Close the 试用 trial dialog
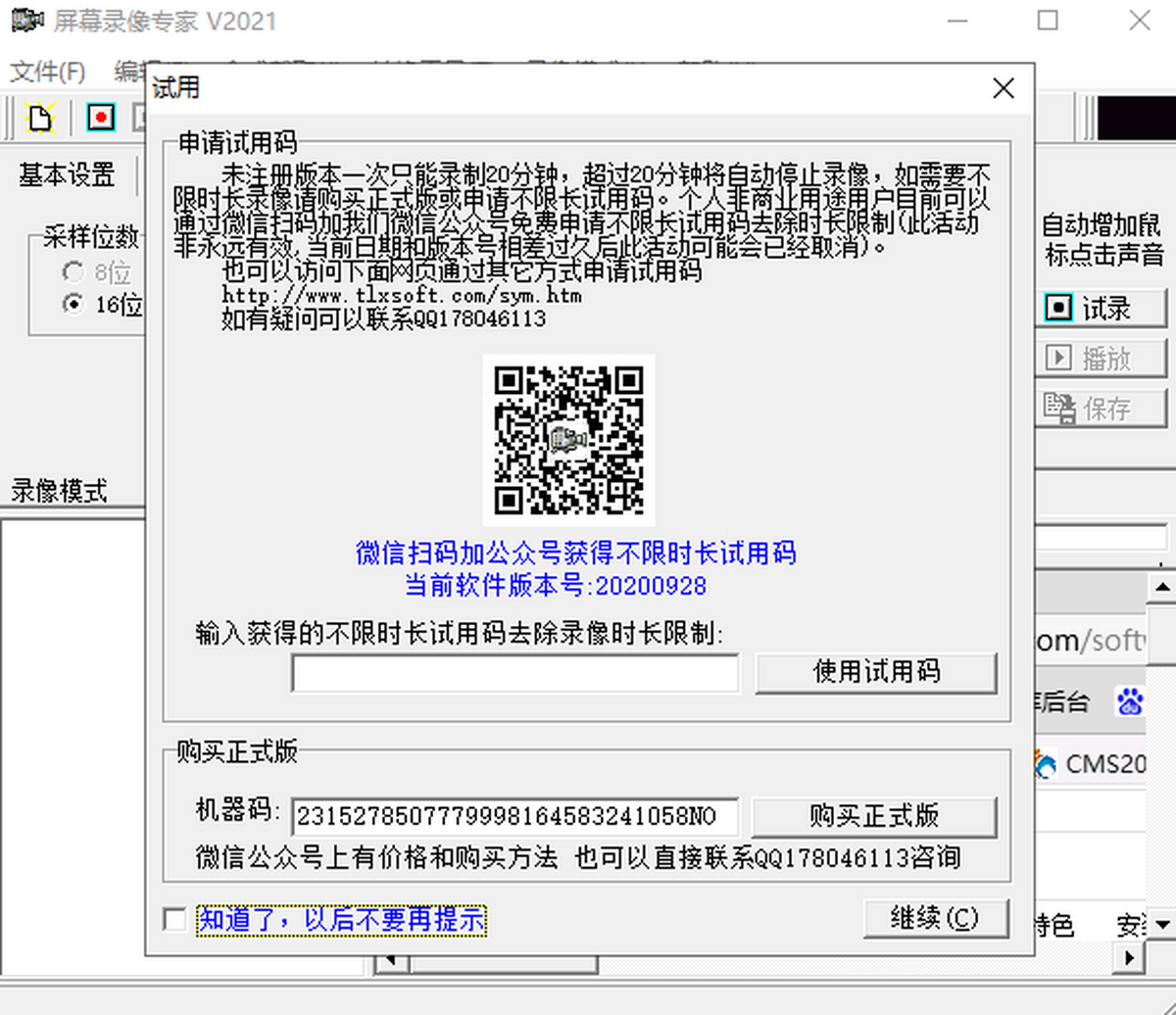1176x1015 pixels. pyautogui.click(x=1003, y=89)
